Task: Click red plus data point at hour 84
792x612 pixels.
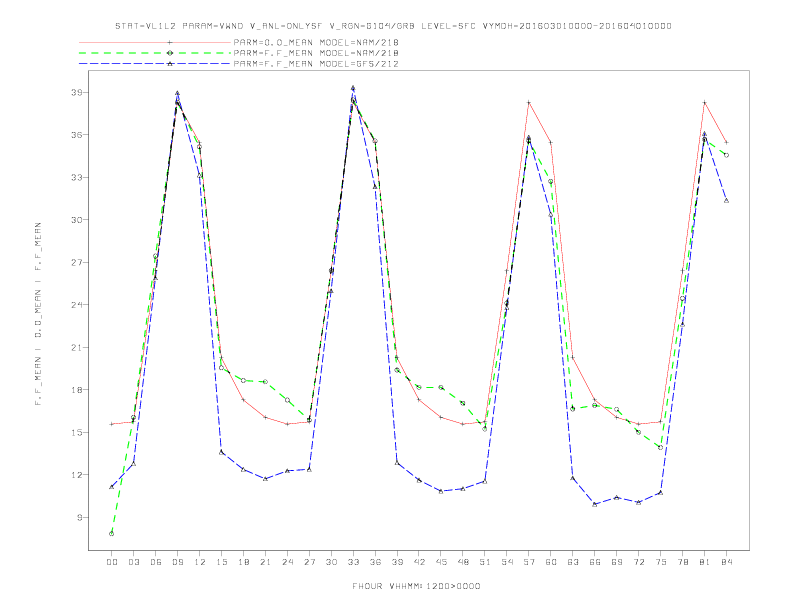Action: (726, 142)
